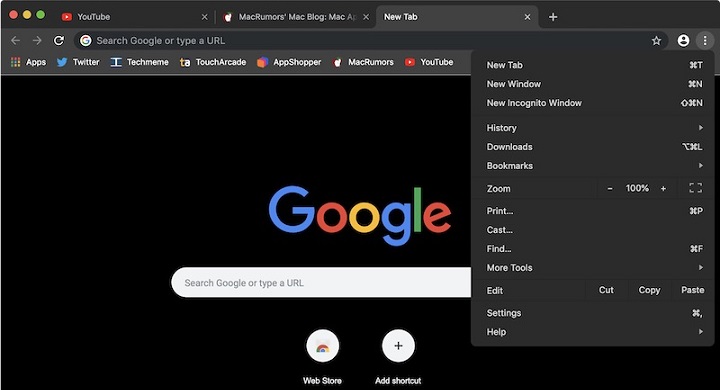Open the Twitter bookmark
The height and width of the screenshot is (390, 720).
click(78, 62)
